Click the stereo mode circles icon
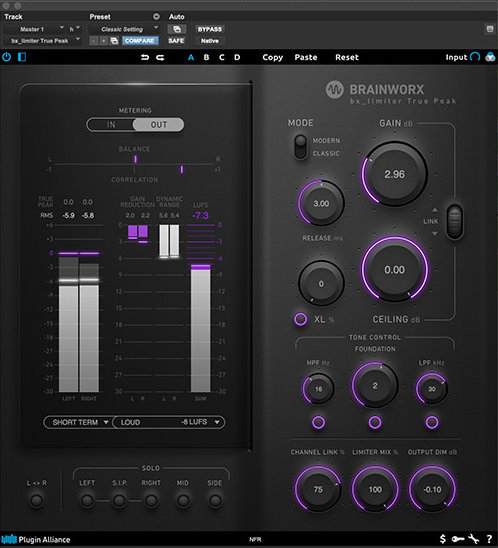 click(490, 57)
